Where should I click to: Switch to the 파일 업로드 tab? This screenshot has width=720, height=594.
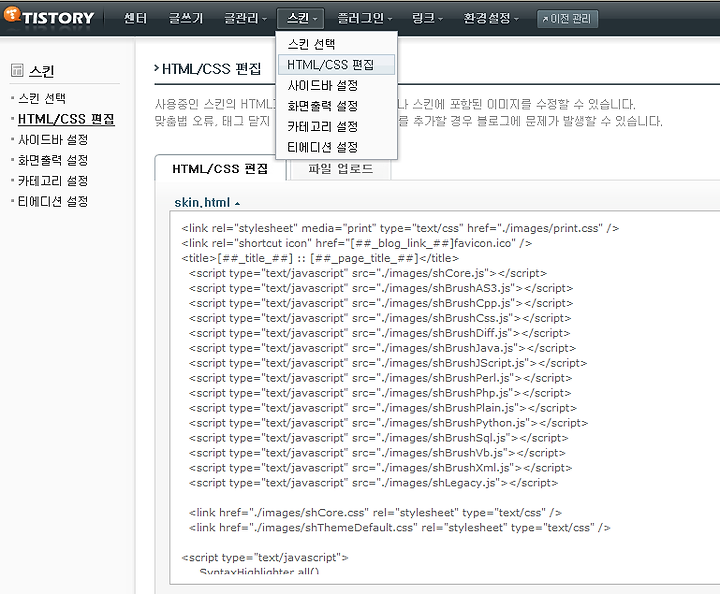(x=340, y=169)
